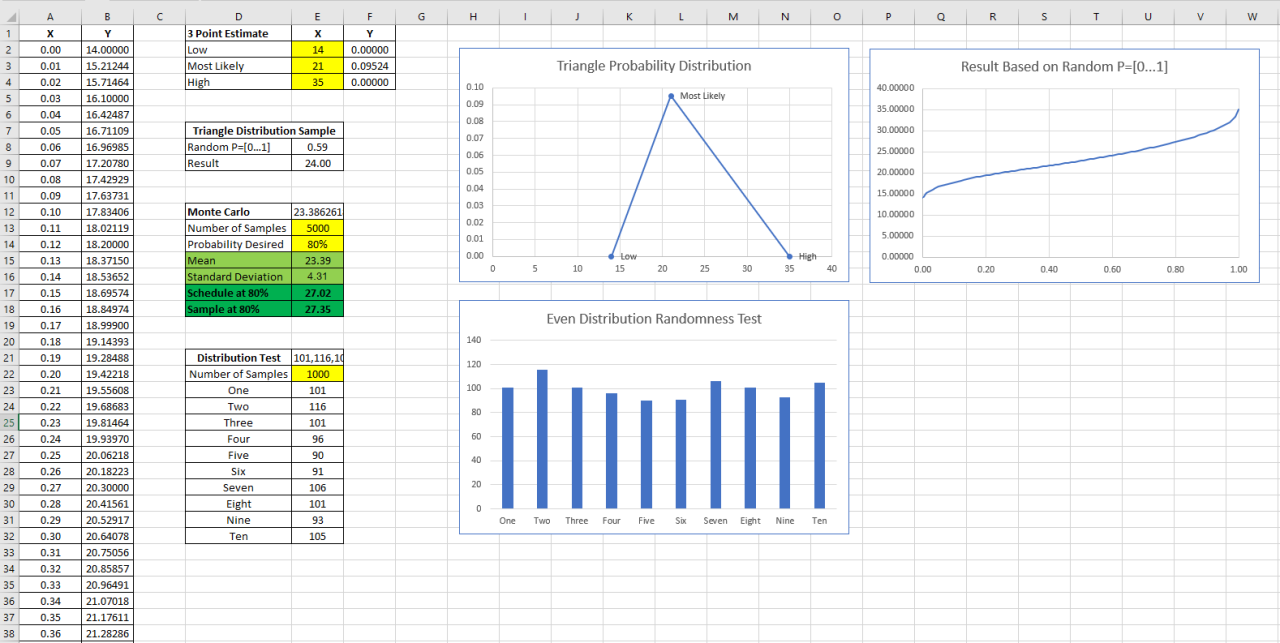
Task: Select the yellow High estimate cell showing 35
Action: 317,82
